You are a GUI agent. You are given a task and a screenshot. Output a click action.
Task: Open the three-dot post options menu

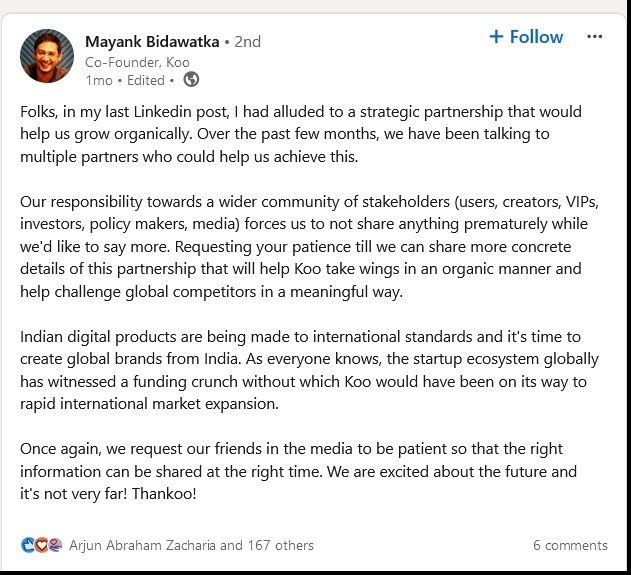click(595, 37)
